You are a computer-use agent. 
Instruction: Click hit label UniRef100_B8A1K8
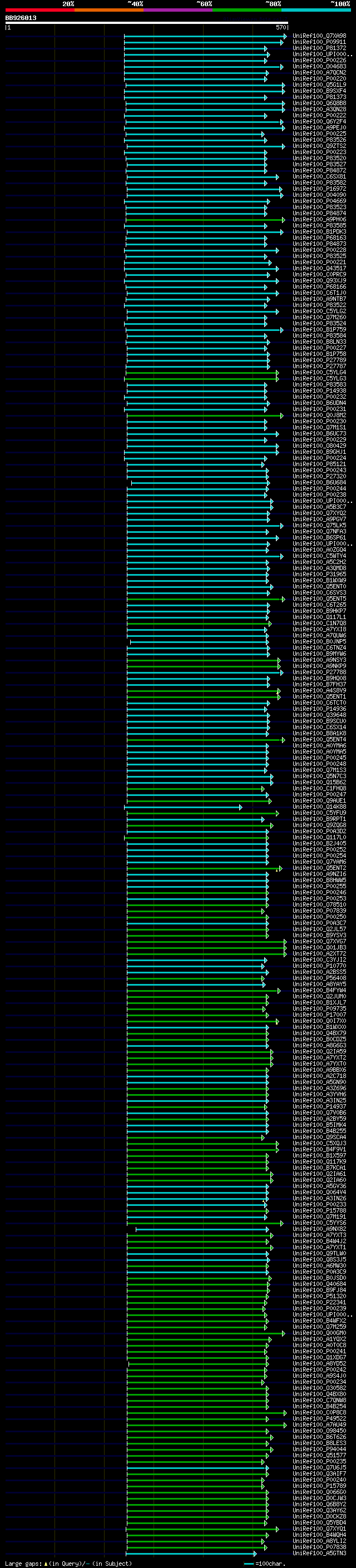319,734
